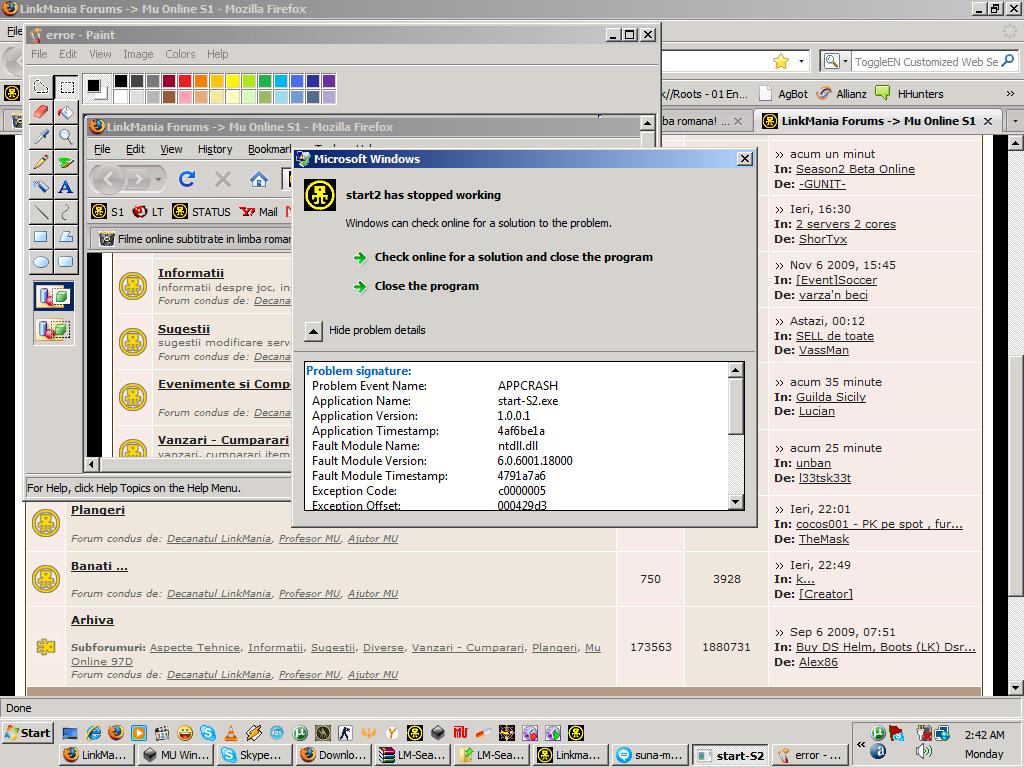Viewport: 1024px width, 768px height.
Task: Click the Firefox bookmark star icon
Action: [x=781, y=61]
